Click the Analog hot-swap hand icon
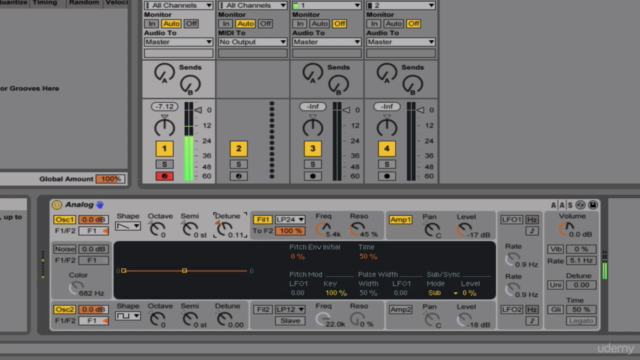Viewport: 640px width, 360px height. (100, 204)
